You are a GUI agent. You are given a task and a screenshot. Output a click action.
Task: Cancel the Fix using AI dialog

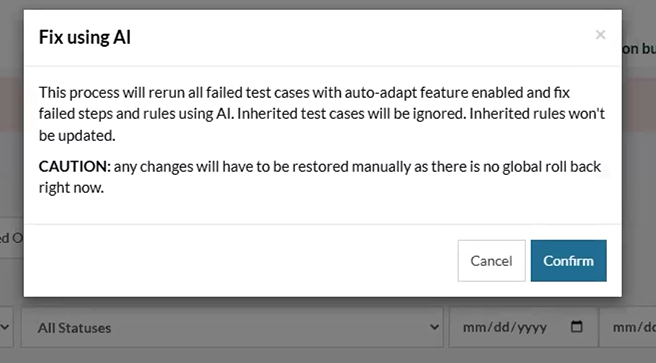tap(491, 261)
